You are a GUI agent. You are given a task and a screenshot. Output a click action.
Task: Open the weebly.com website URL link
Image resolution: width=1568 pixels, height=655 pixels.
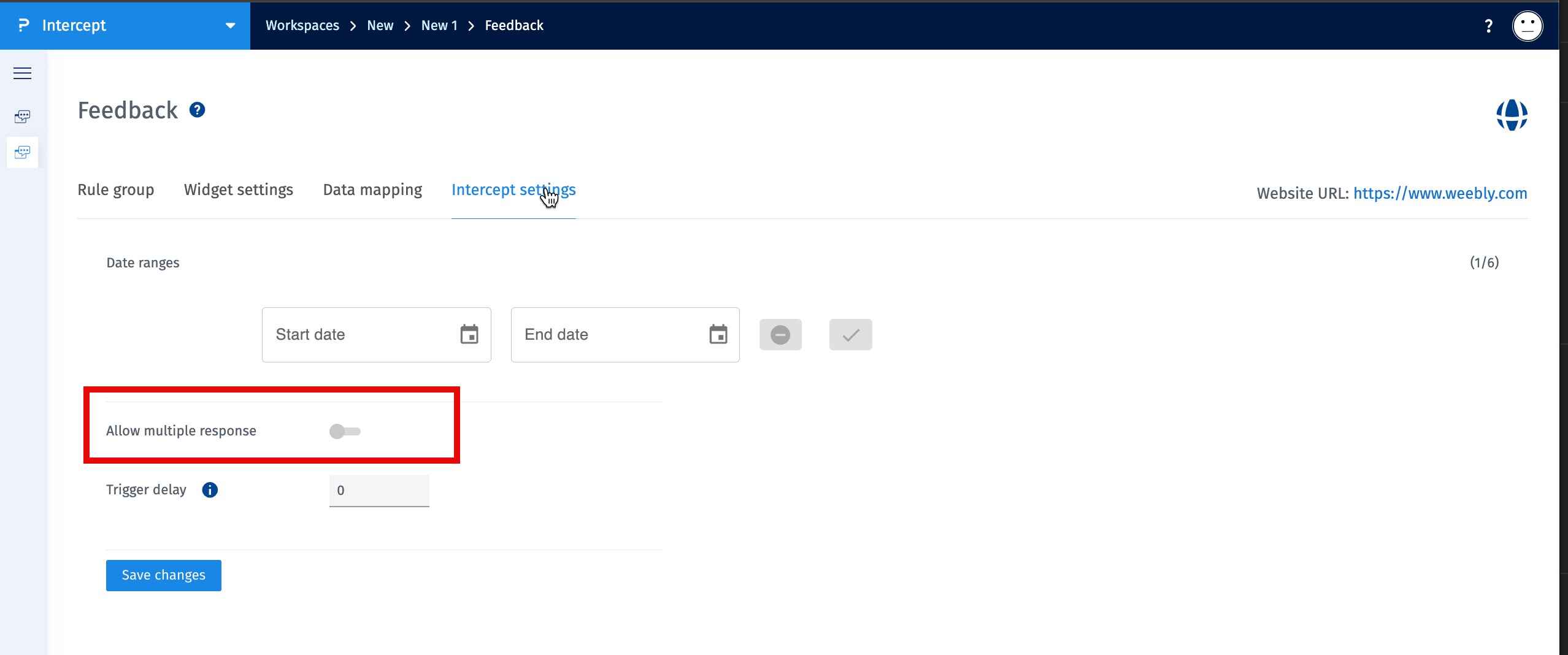(1440, 194)
